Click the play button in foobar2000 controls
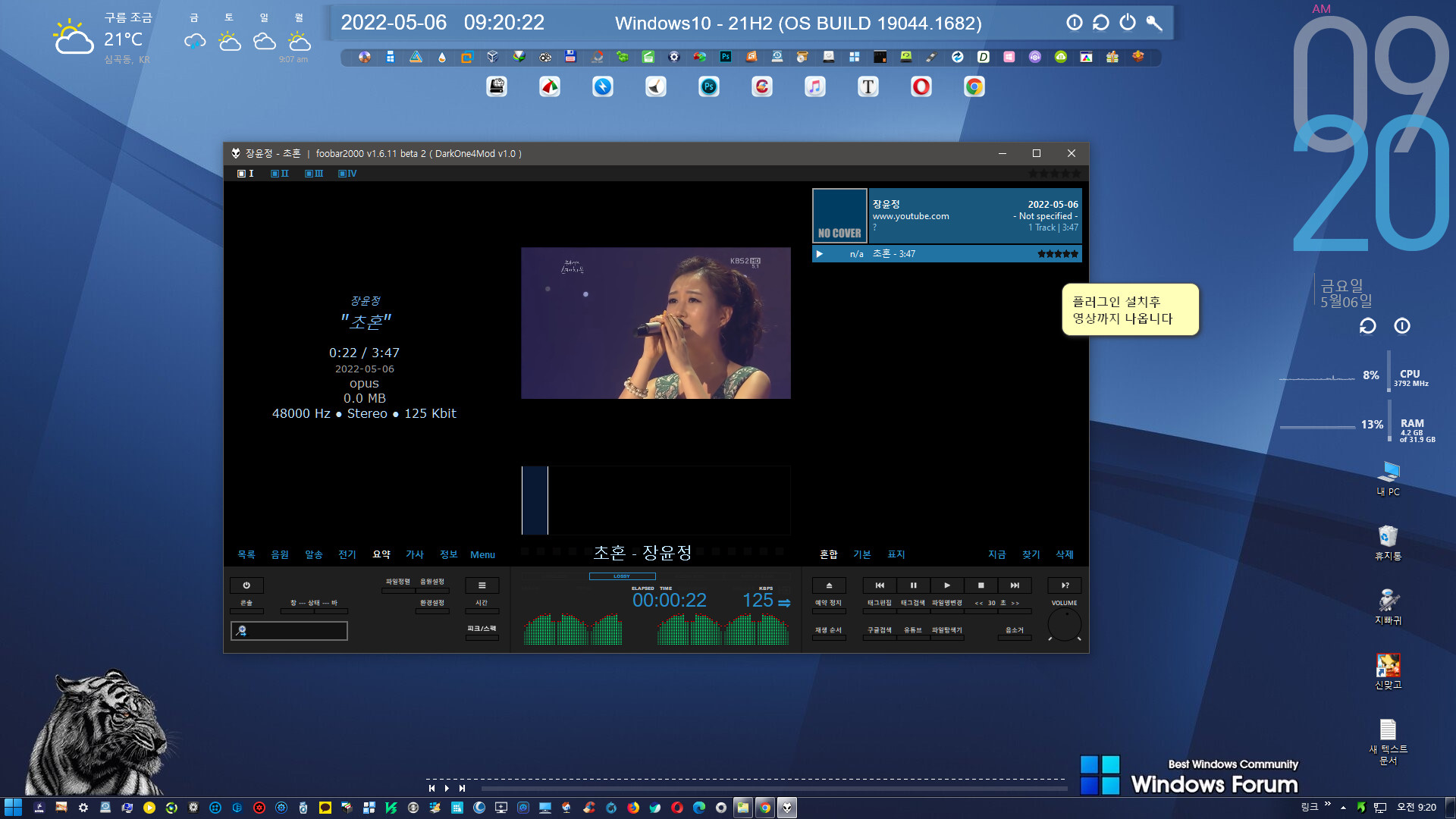1456x819 pixels. [x=947, y=585]
